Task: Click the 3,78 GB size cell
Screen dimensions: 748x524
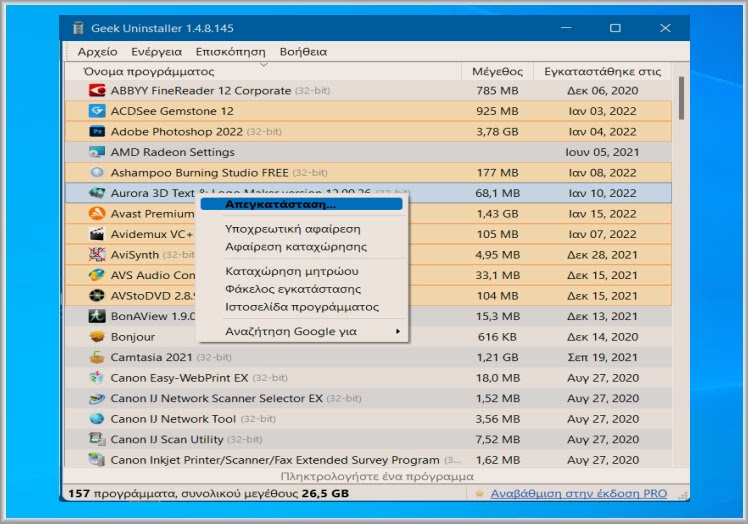Action: click(x=497, y=132)
